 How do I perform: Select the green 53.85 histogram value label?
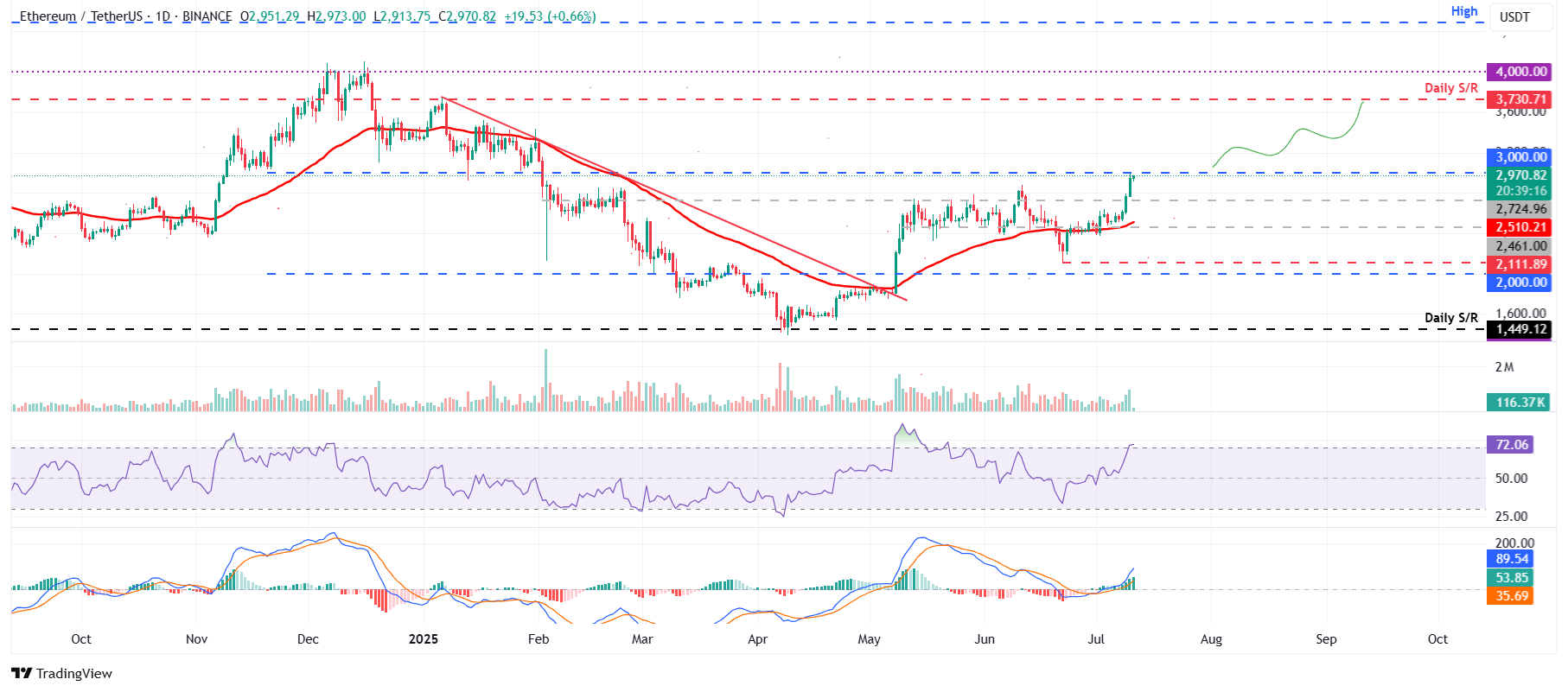(x=1510, y=578)
